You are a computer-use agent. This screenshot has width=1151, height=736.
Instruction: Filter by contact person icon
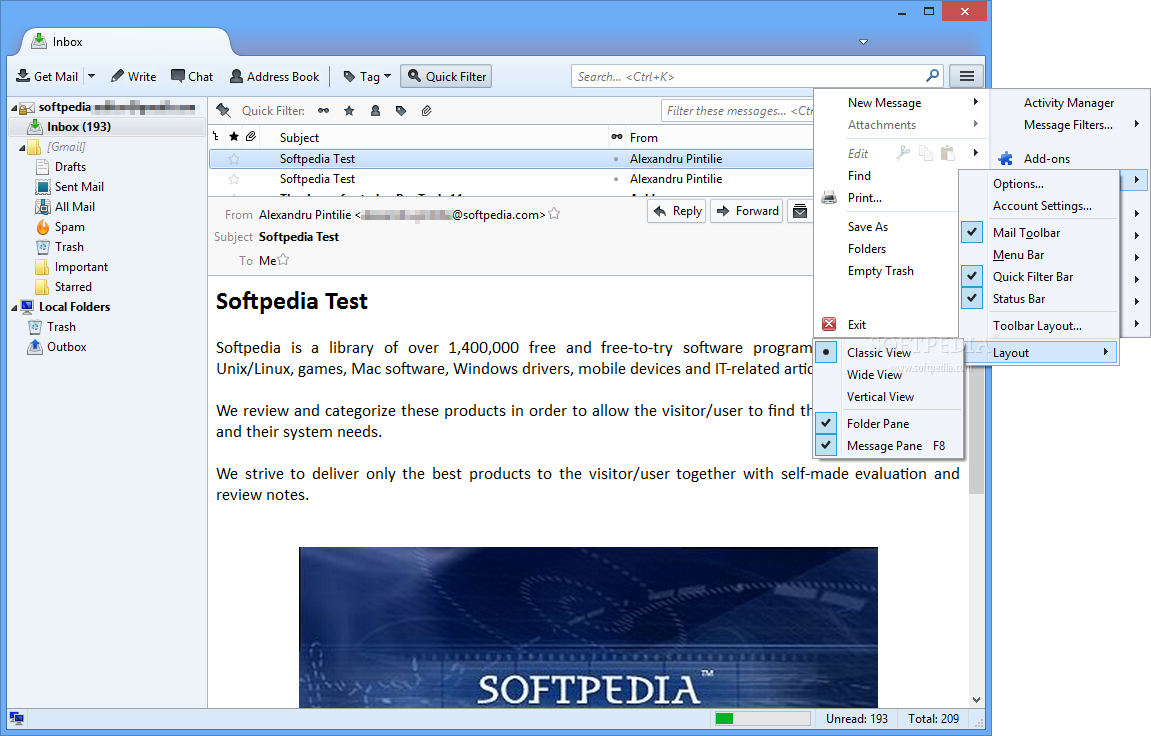coord(375,111)
